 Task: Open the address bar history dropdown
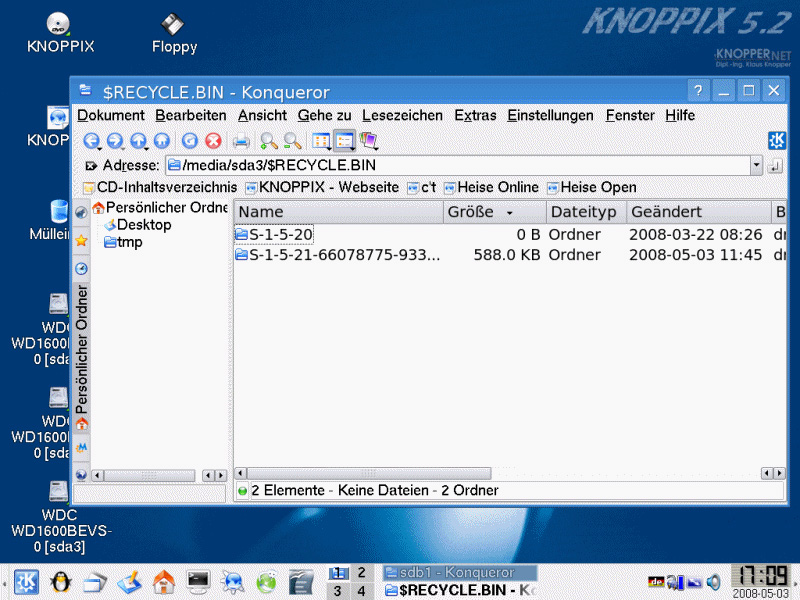point(756,166)
